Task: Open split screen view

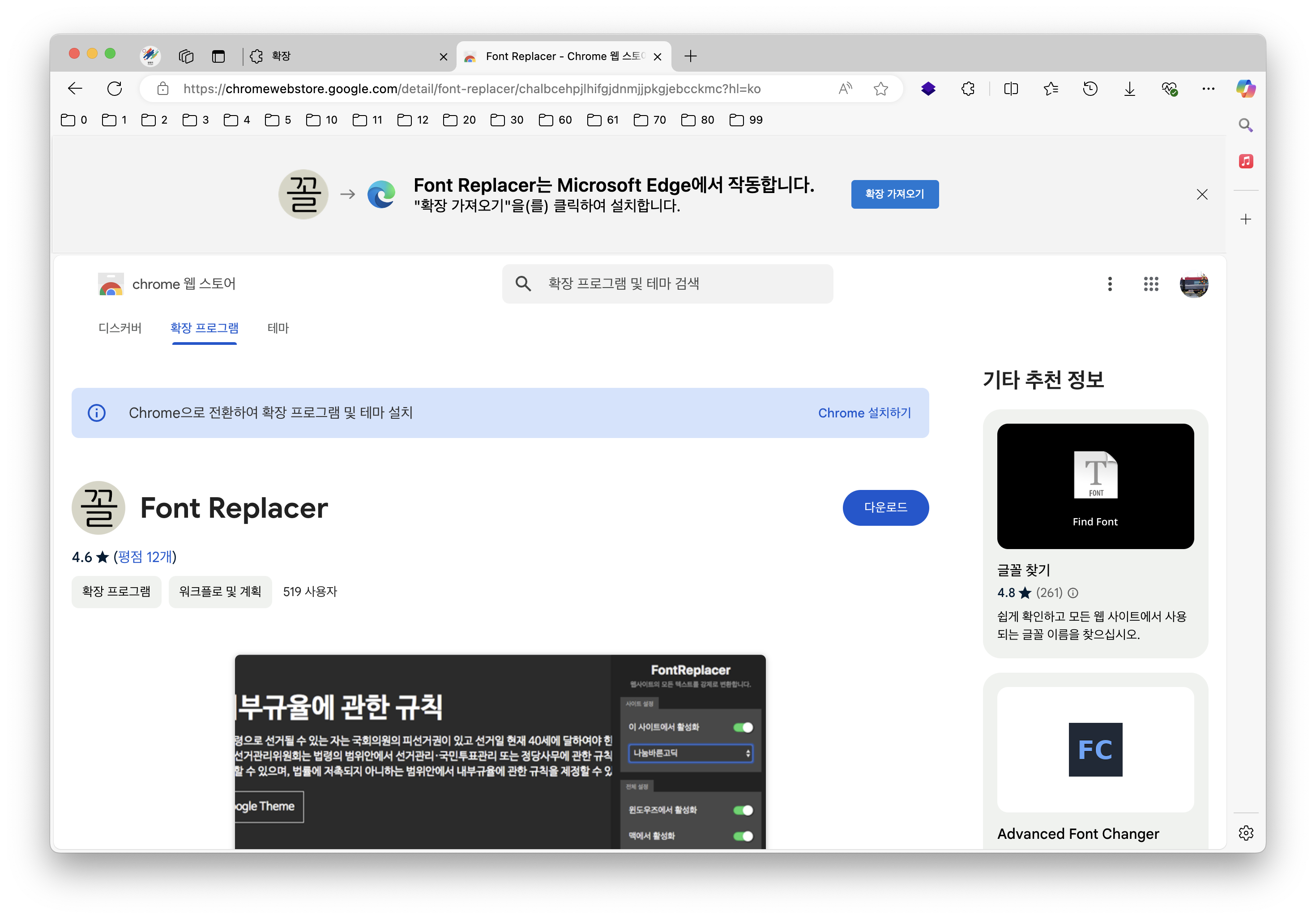Action: (x=1011, y=88)
